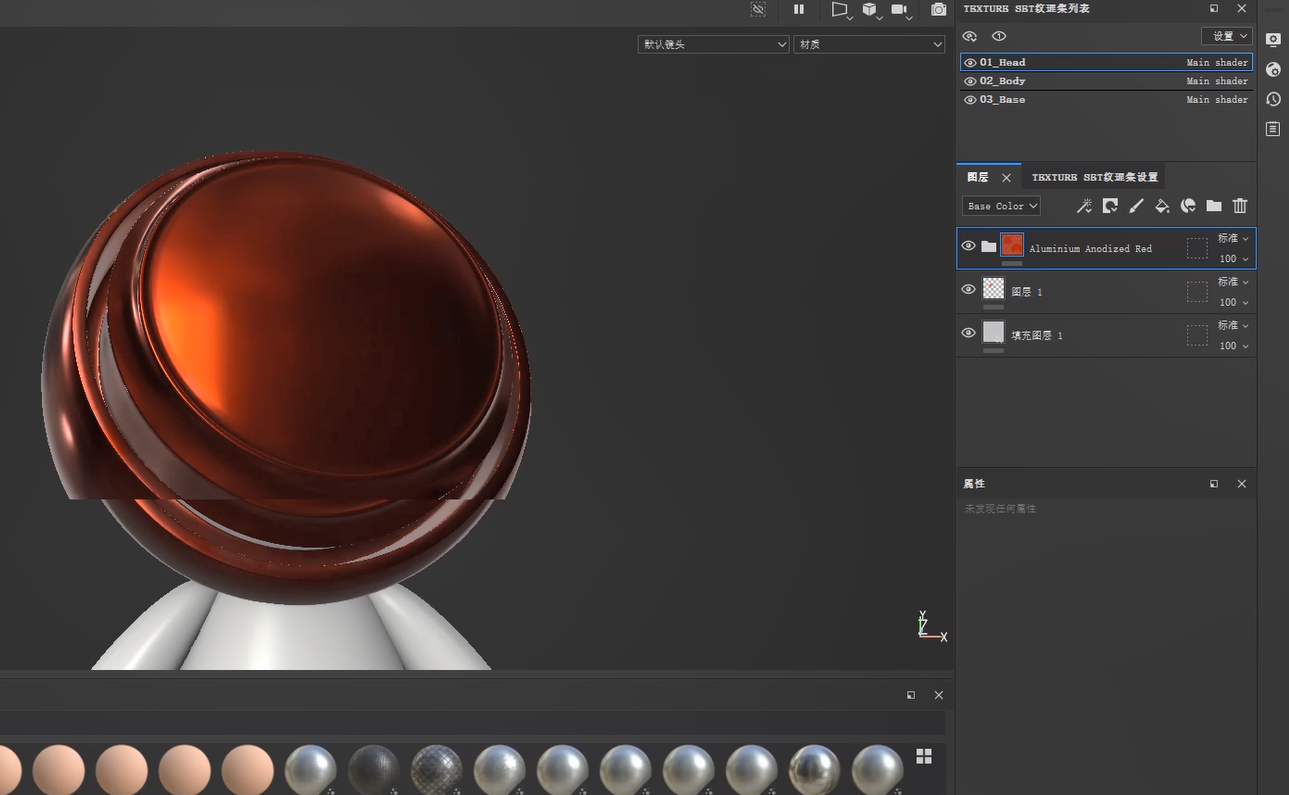
Task: Select the 03_Base texture set
Action: 1002,100
